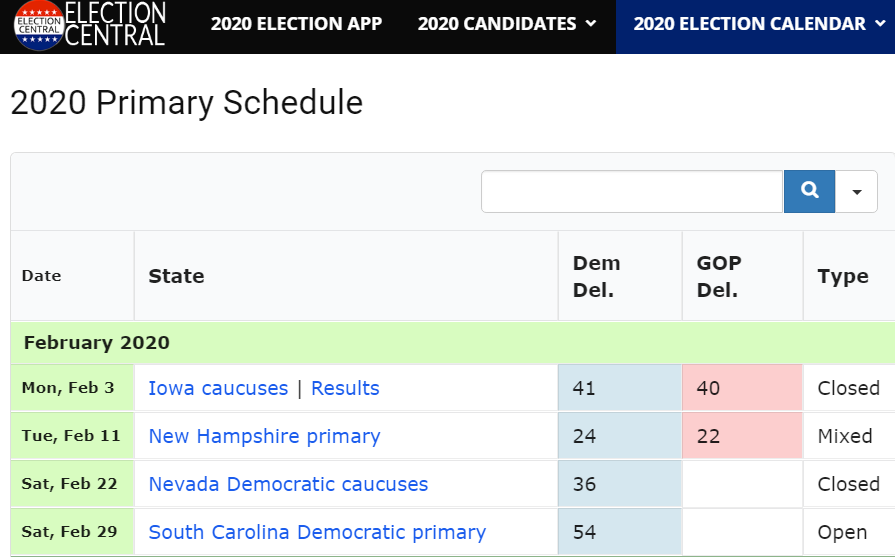Click in the schedule search field

(x=631, y=191)
